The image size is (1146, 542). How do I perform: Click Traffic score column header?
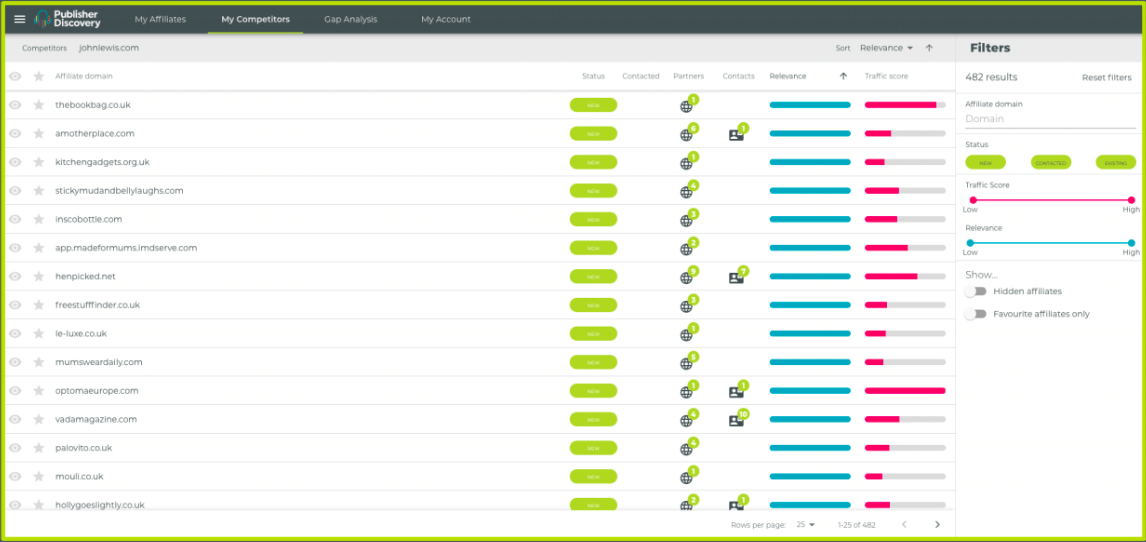pos(887,76)
